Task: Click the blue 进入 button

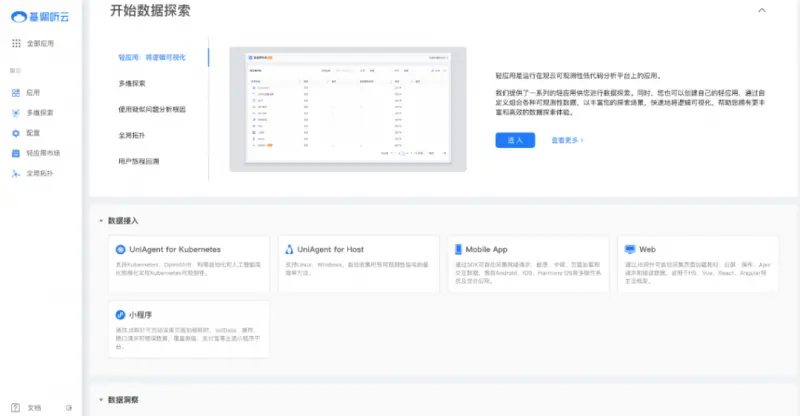Action: click(515, 140)
